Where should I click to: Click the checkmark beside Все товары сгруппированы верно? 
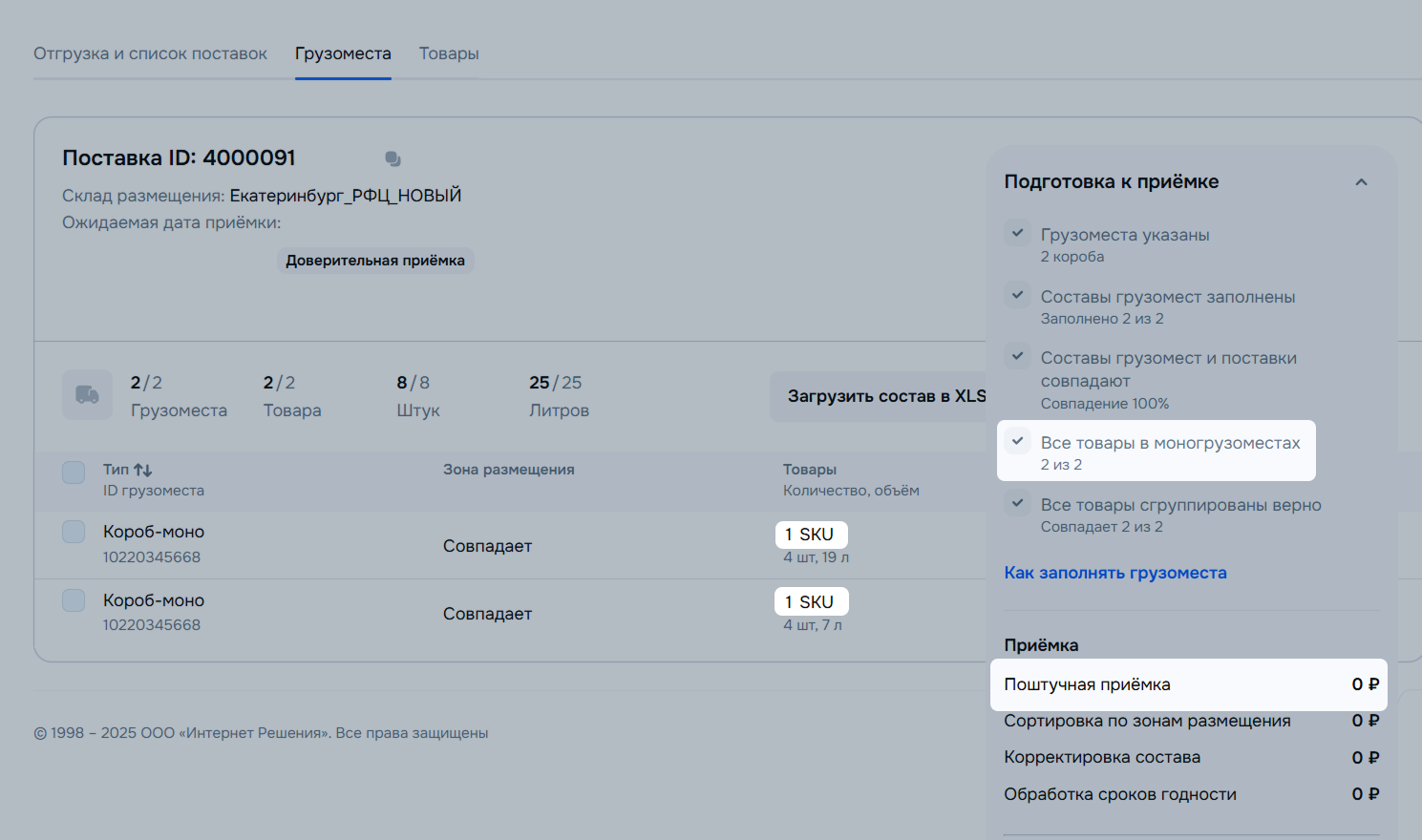pos(1018,504)
